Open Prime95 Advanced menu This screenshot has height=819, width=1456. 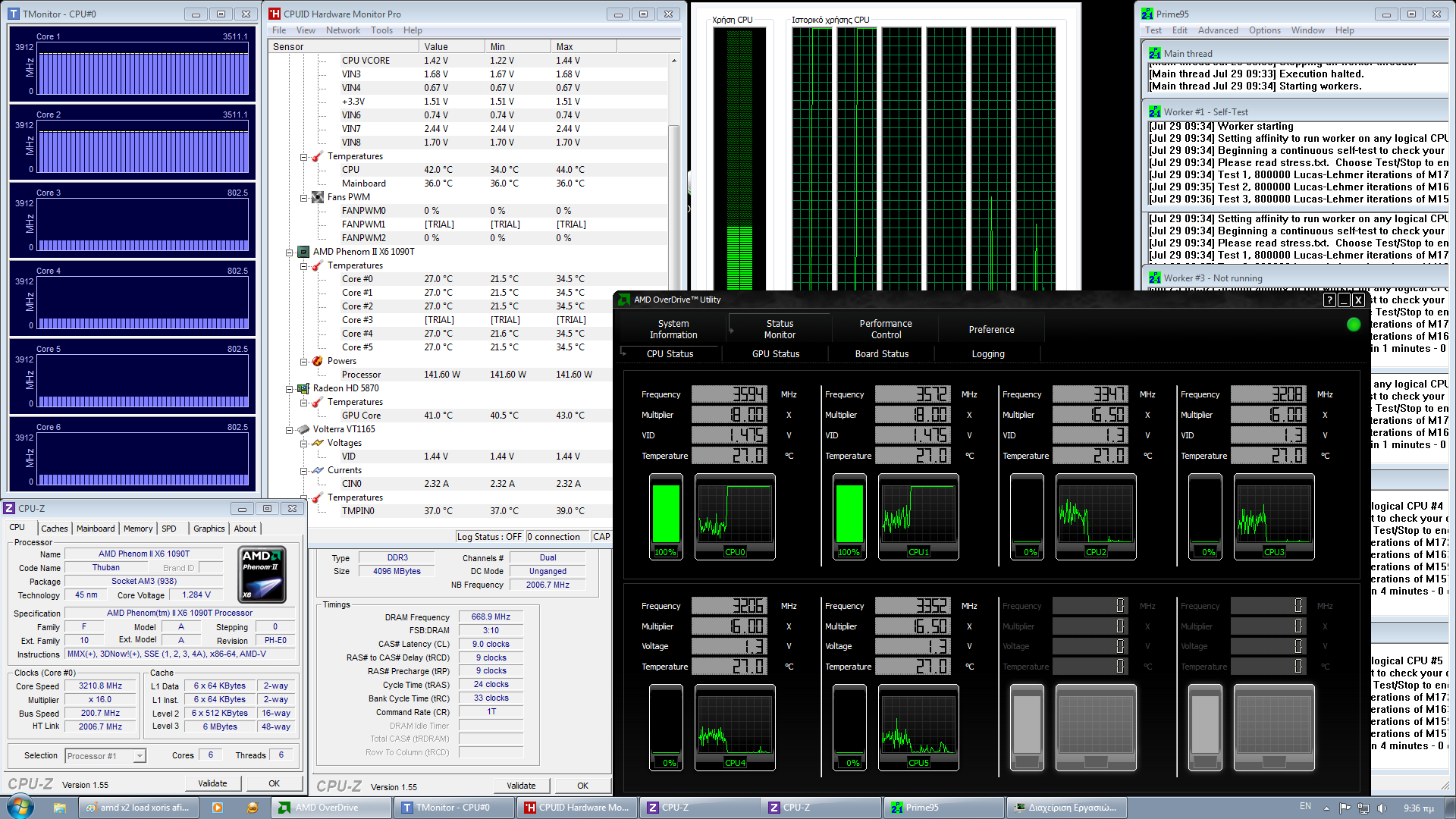click(x=1218, y=30)
